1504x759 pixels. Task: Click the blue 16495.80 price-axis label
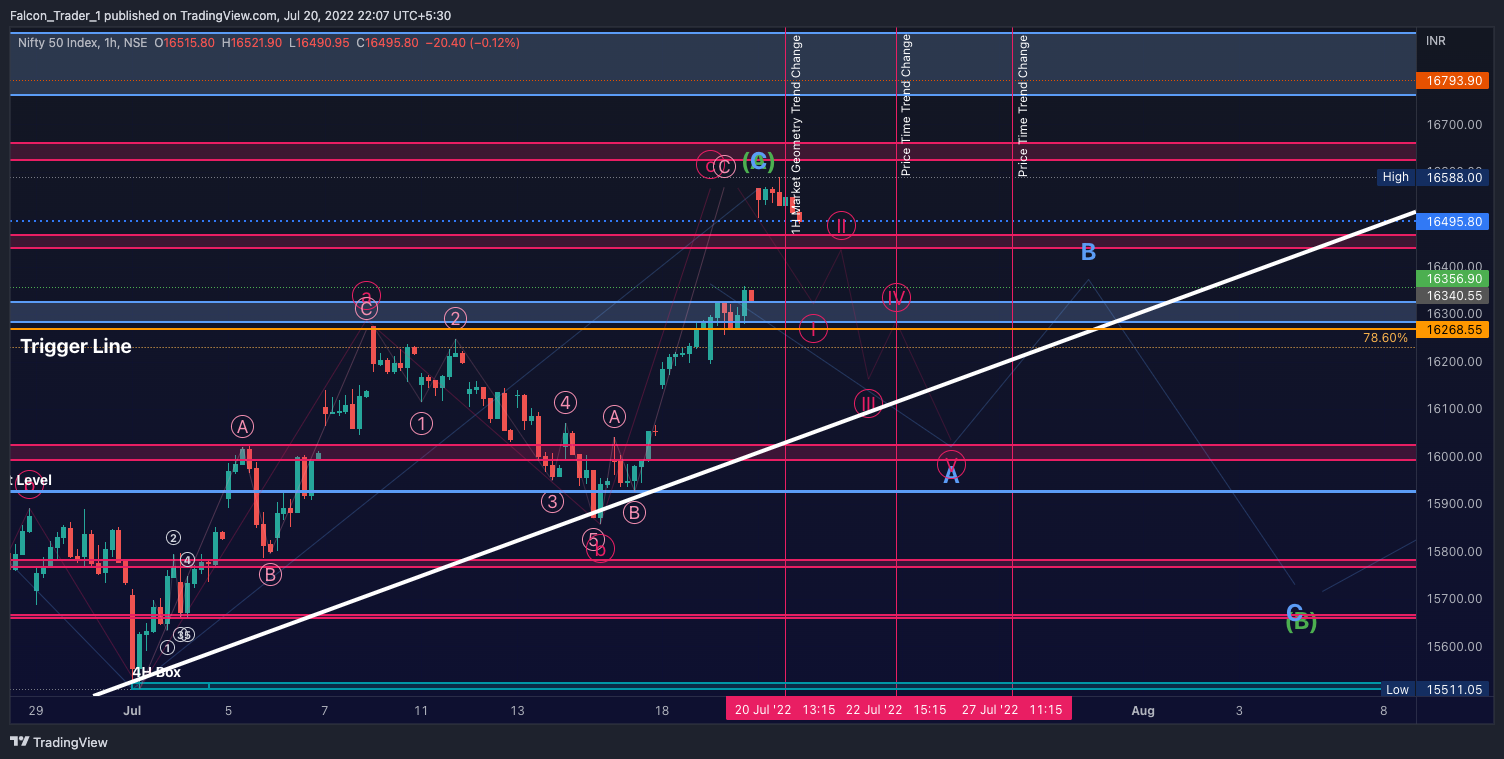click(1453, 221)
